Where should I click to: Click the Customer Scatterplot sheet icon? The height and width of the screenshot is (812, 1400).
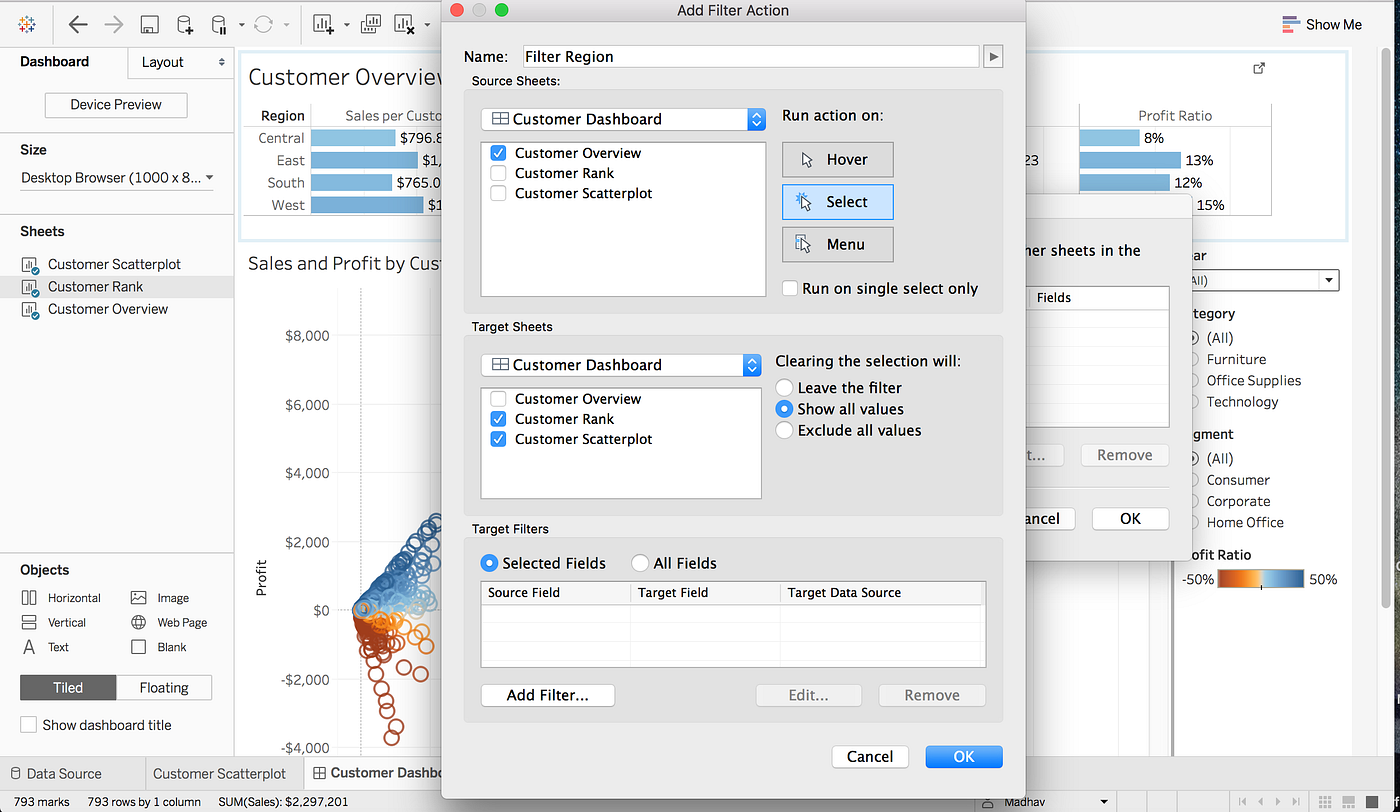tap(29, 265)
